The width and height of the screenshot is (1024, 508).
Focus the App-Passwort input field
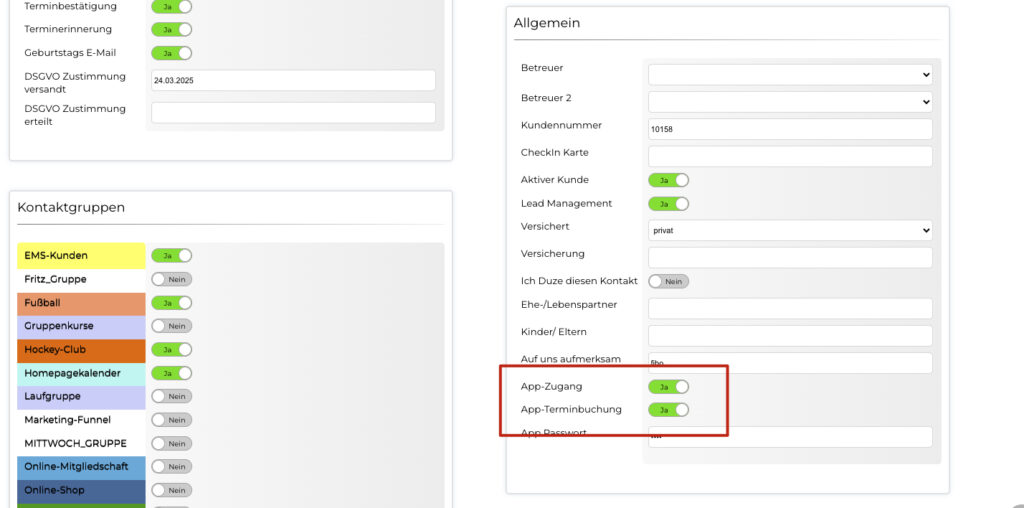790,437
